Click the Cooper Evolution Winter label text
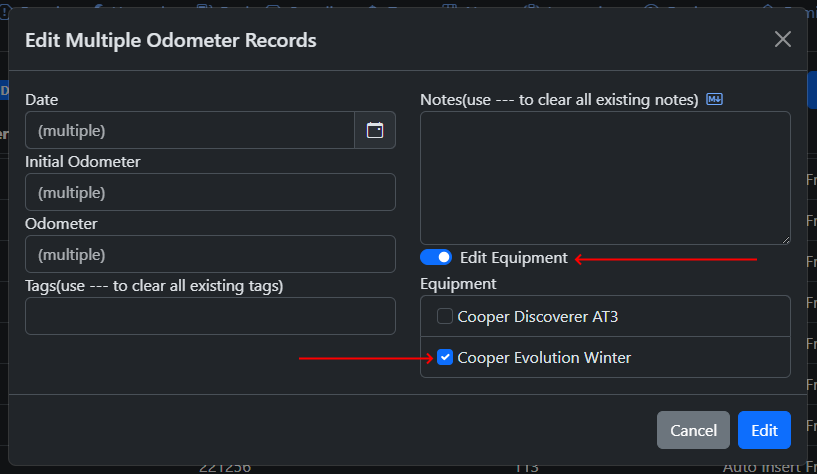This screenshot has height=474, width=817. pos(544,357)
